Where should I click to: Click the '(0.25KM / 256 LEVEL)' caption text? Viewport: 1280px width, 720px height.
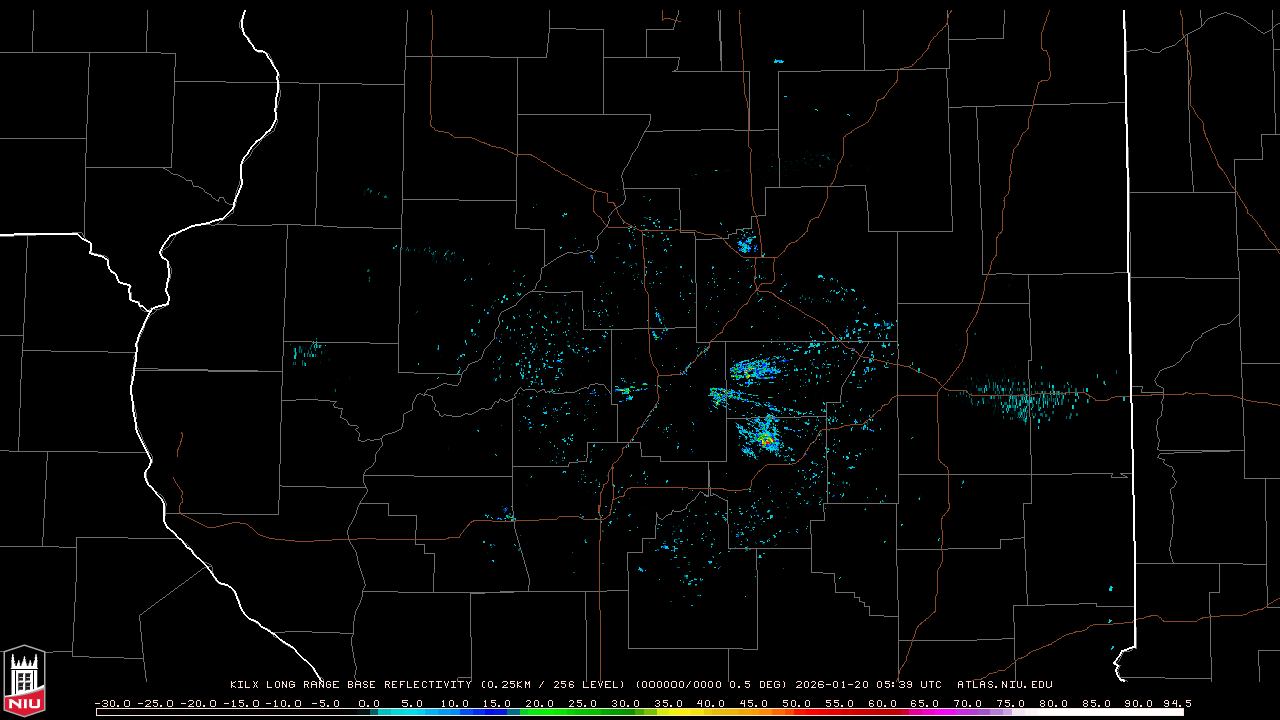[x=553, y=685]
